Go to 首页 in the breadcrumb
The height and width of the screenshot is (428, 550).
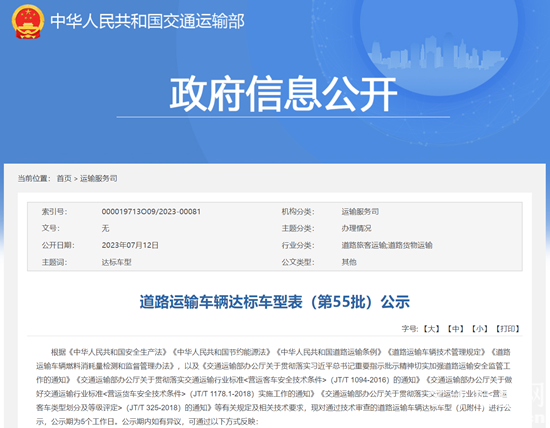click(64, 179)
